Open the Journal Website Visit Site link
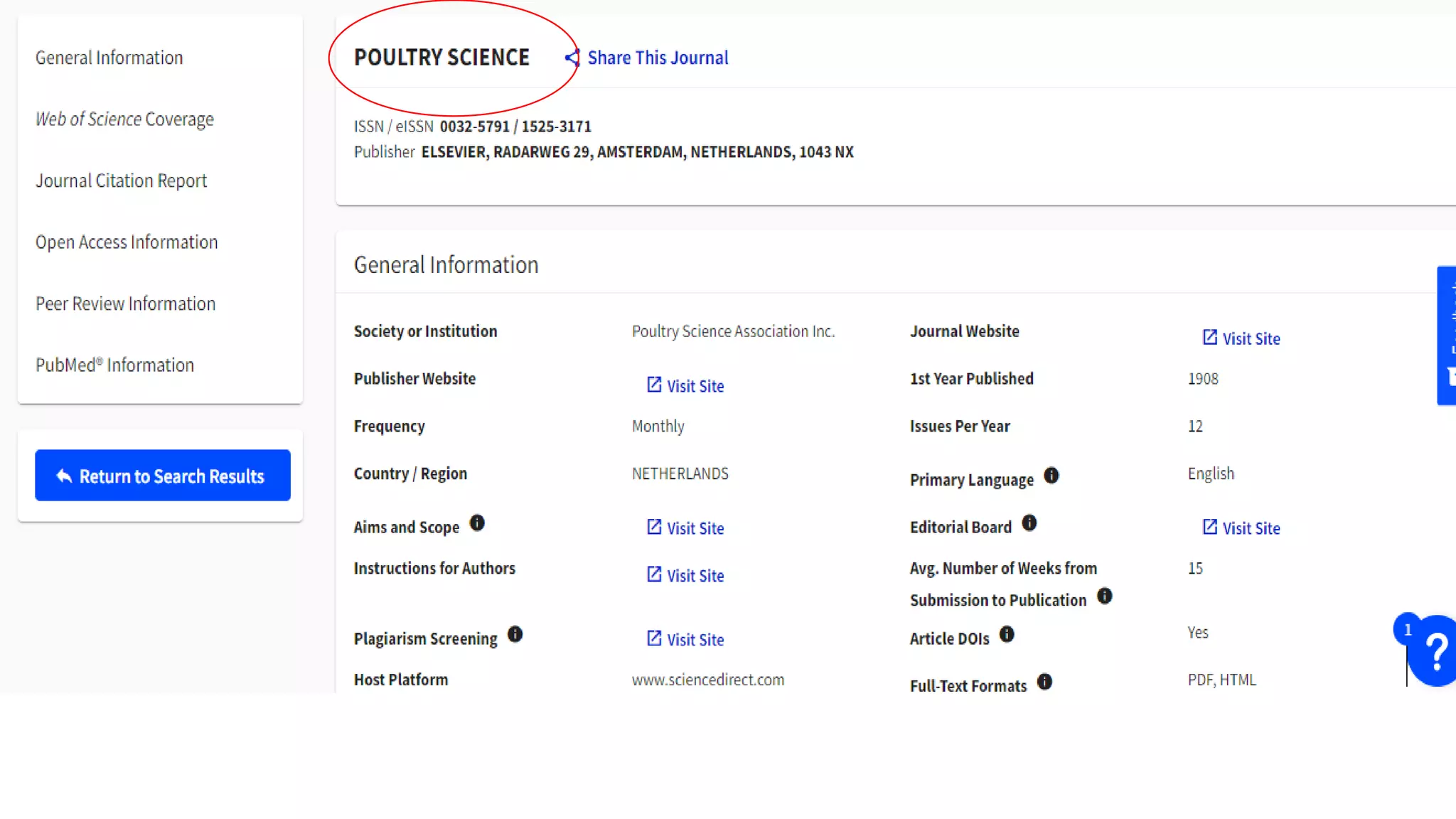 (1242, 338)
